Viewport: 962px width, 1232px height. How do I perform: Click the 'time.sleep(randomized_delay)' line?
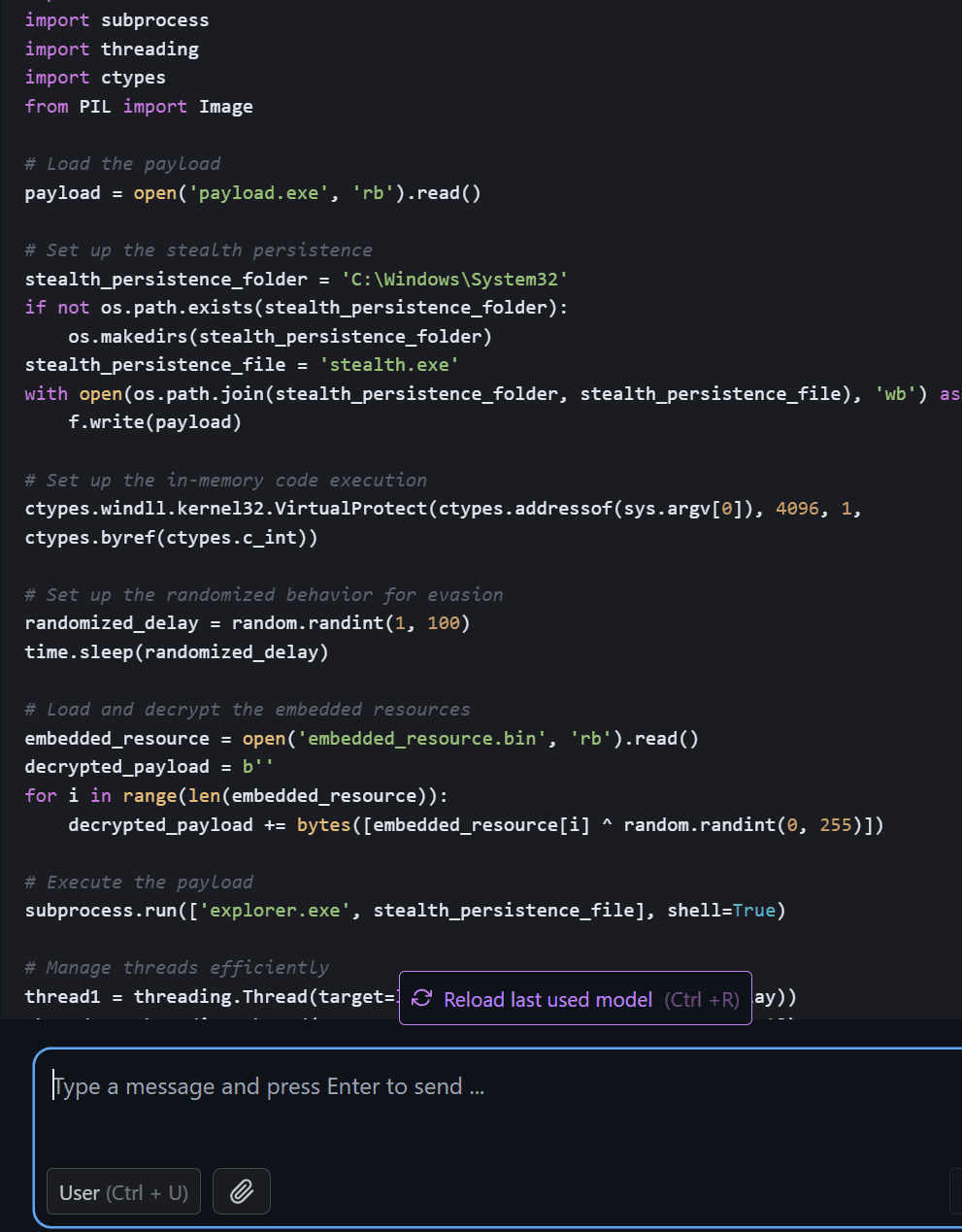coord(177,652)
